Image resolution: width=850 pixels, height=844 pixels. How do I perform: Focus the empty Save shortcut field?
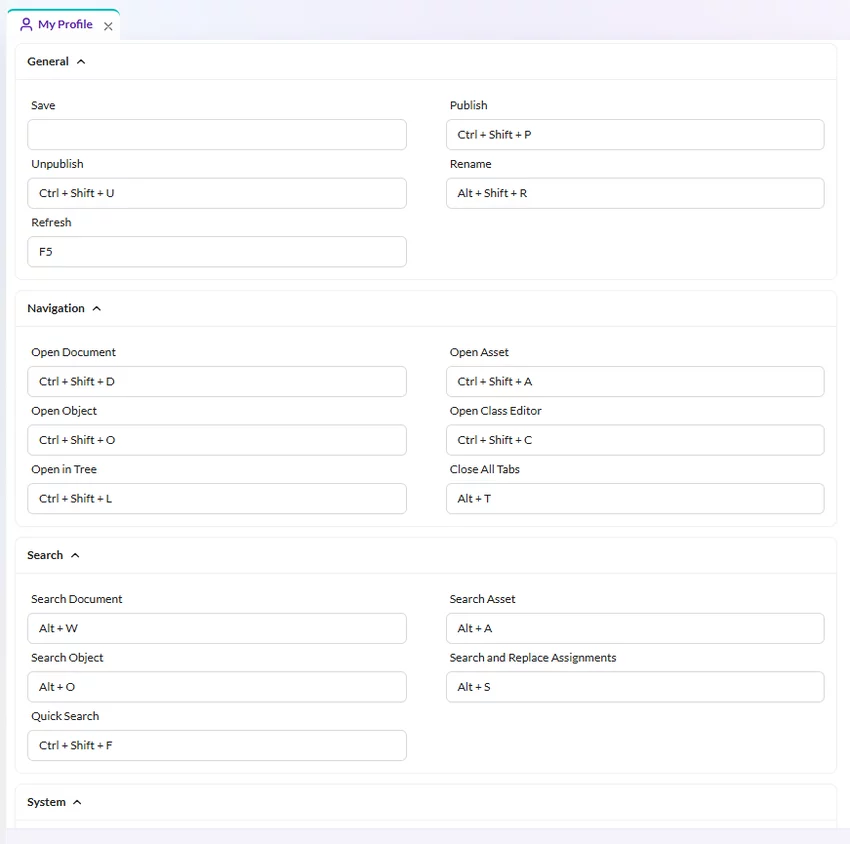pyautogui.click(x=217, y=134)
